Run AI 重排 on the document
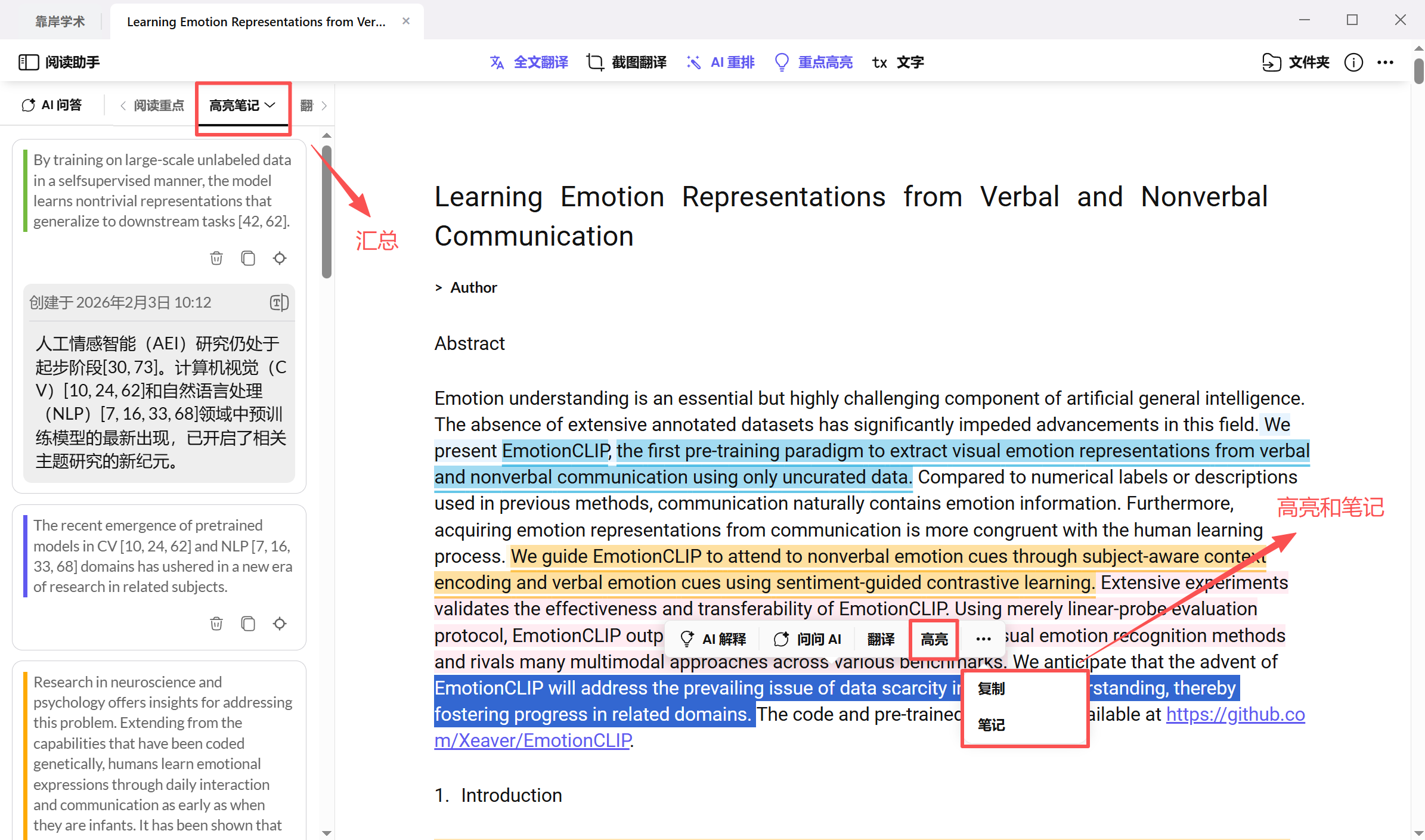1425x840 pixels. coord(720,62)
